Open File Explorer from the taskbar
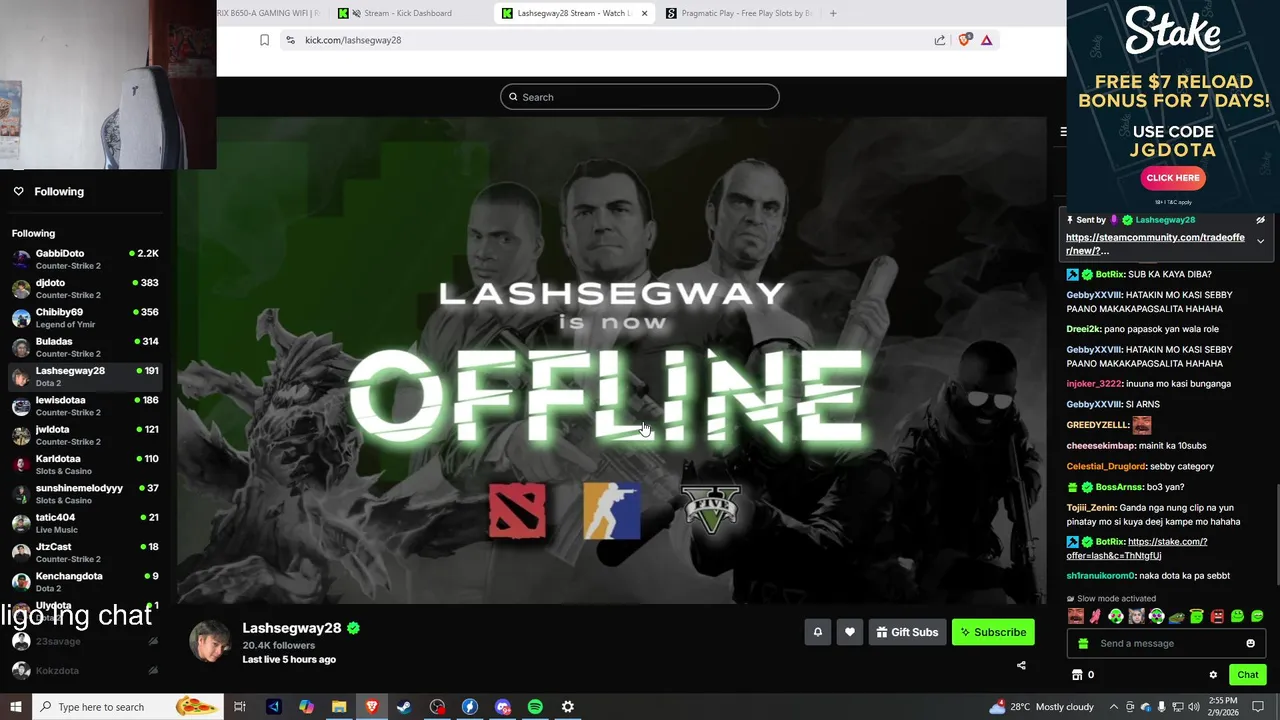The image size is (1280, 720). 339,707
